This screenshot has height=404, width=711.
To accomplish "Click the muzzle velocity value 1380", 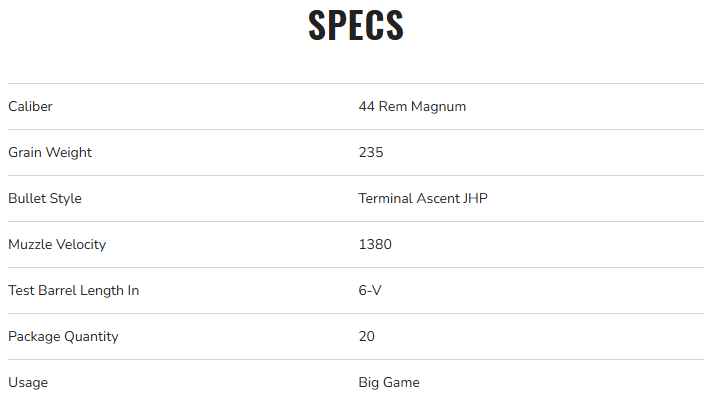I will (x=375, y=245).
